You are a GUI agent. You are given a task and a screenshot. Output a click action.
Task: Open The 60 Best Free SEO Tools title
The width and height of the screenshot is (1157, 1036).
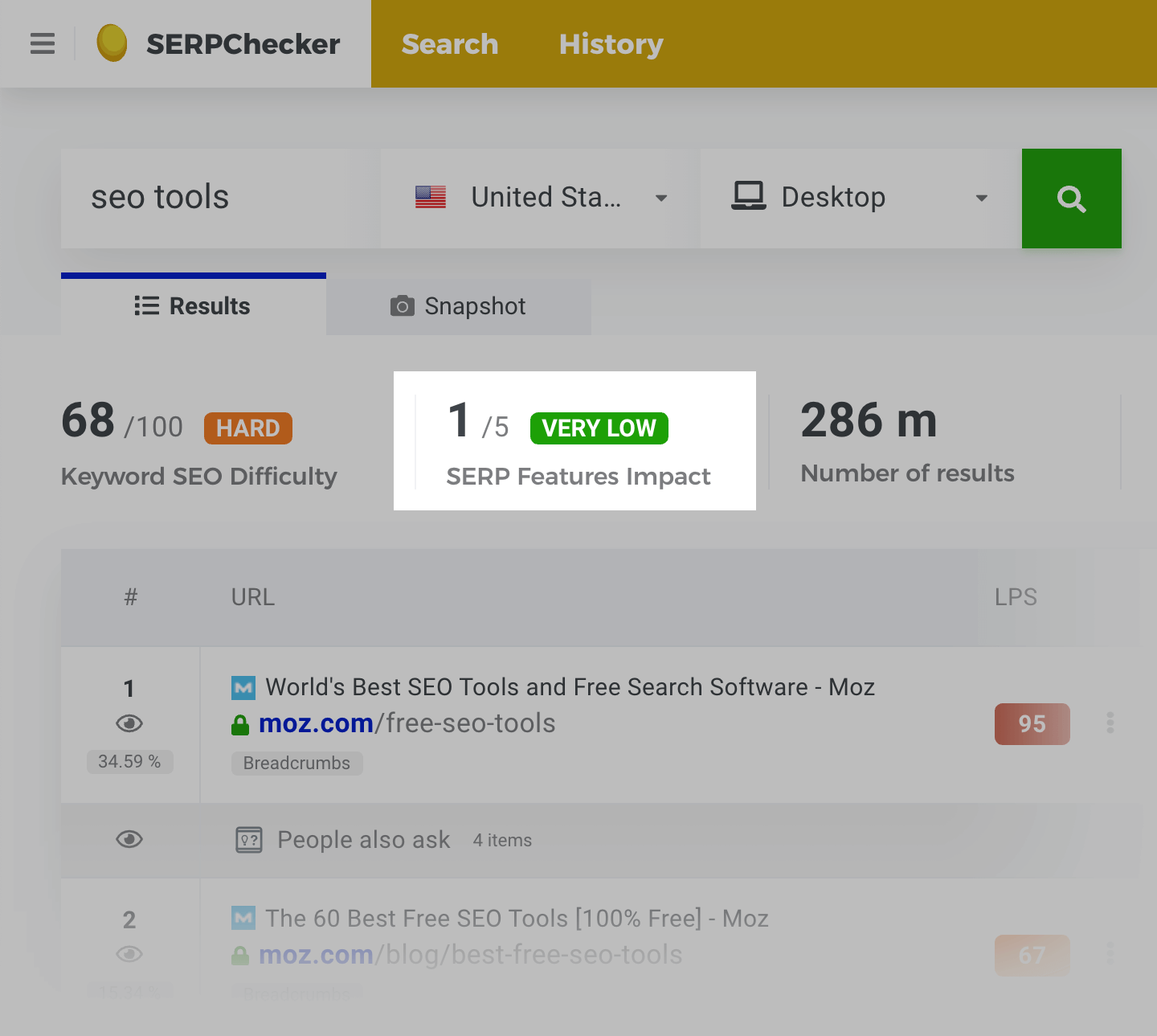tap(517, 919)
